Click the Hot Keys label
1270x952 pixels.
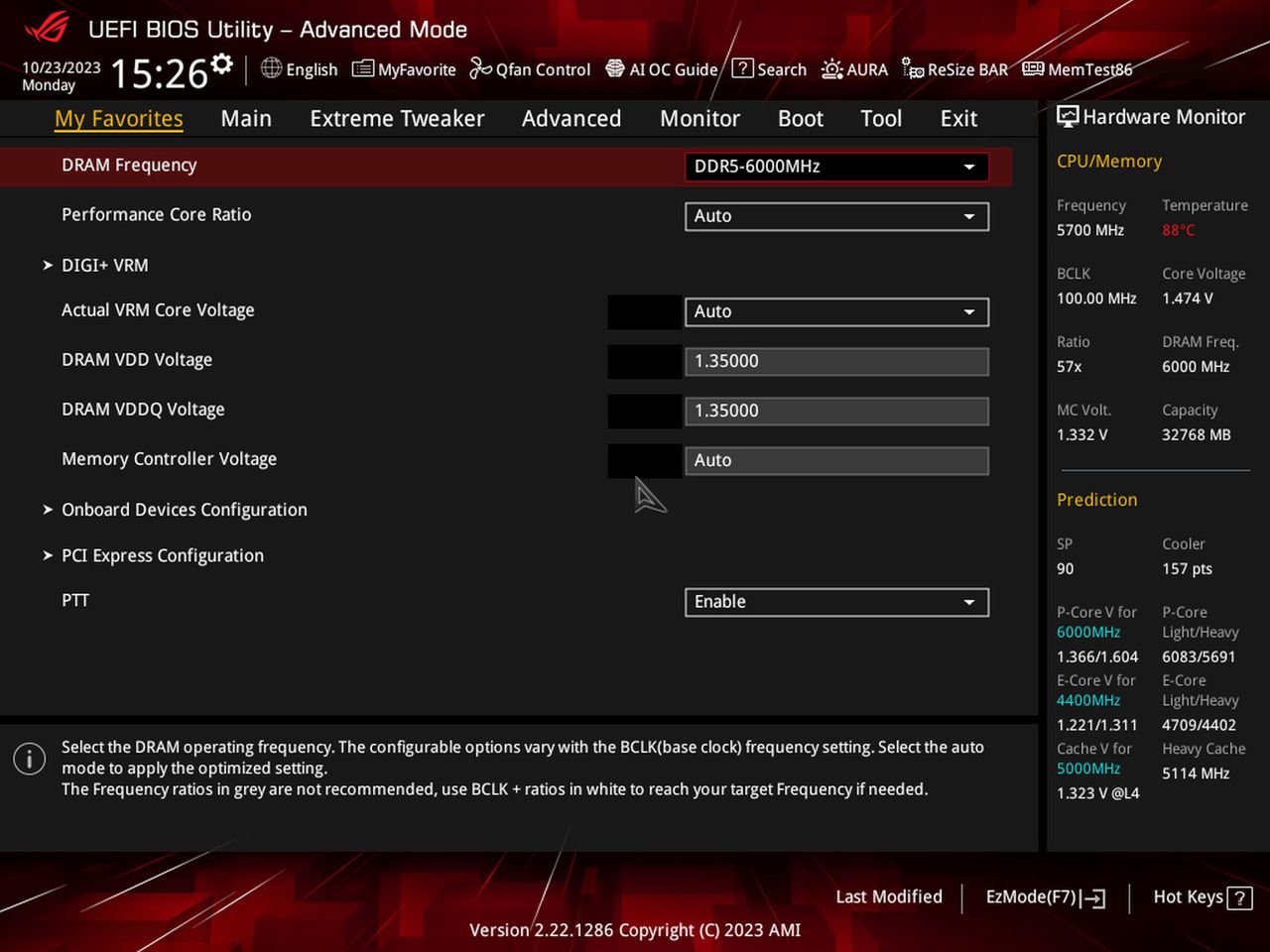click(x=1189, y=896)
